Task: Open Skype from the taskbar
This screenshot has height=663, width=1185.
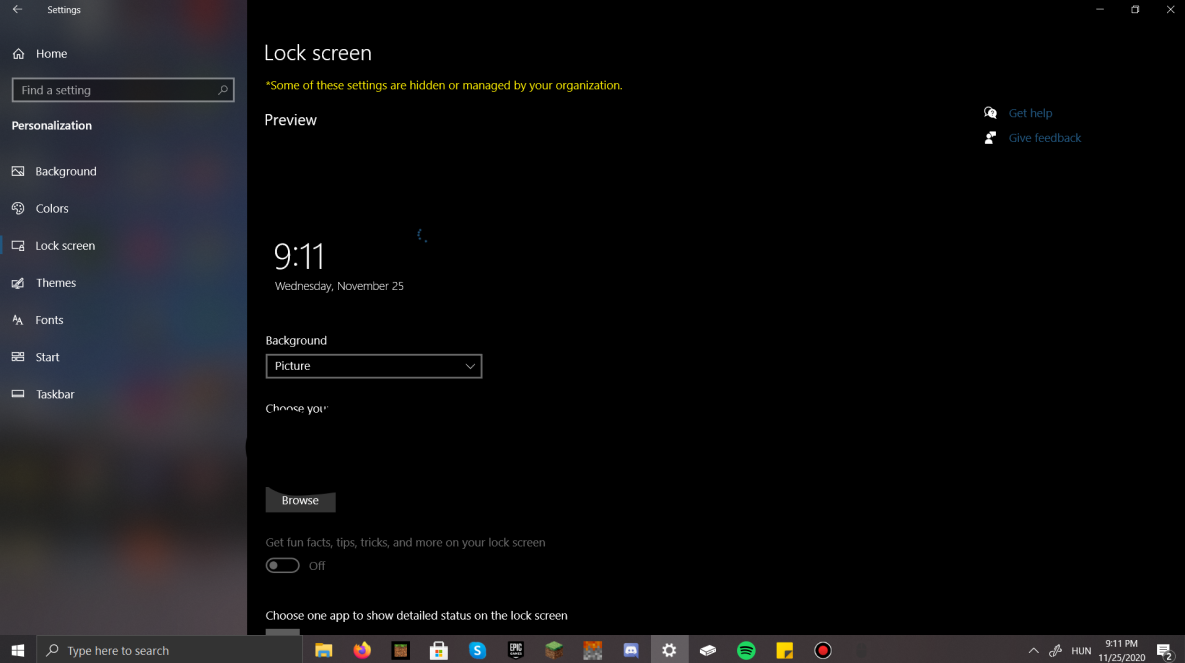Action: click(478, 650)
